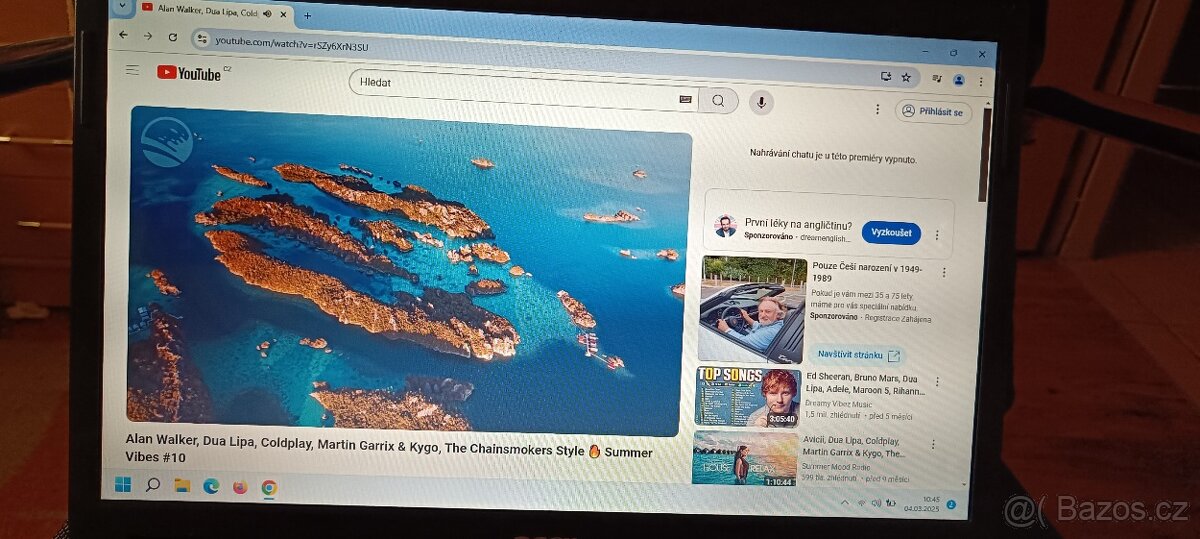The image size is (1200, 539).
Task: Open the Chrome profile avatar
Action: tap(959, 79)
